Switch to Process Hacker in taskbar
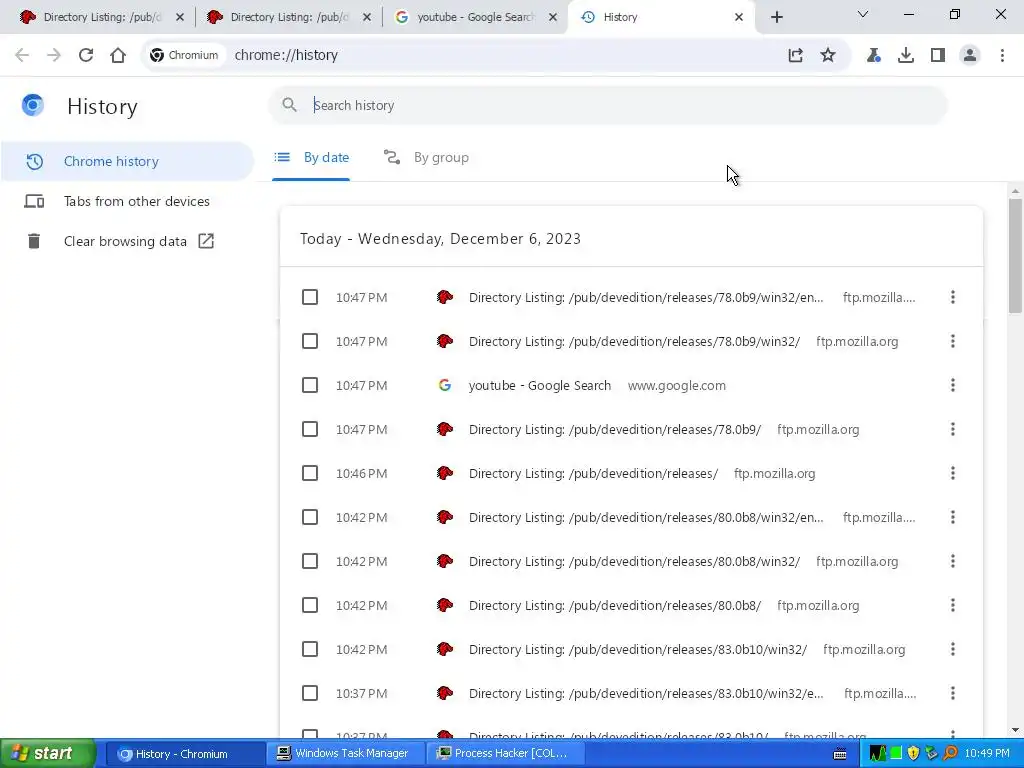Viewport: 1024px width, 768px height. point(504,754)
